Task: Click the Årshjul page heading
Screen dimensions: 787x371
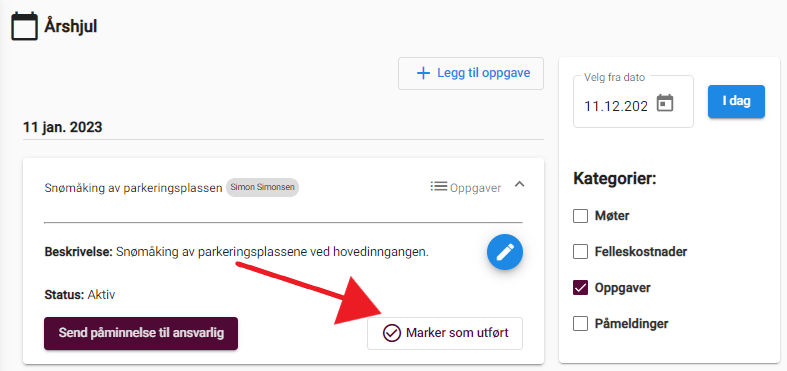Action: (70, 27)
